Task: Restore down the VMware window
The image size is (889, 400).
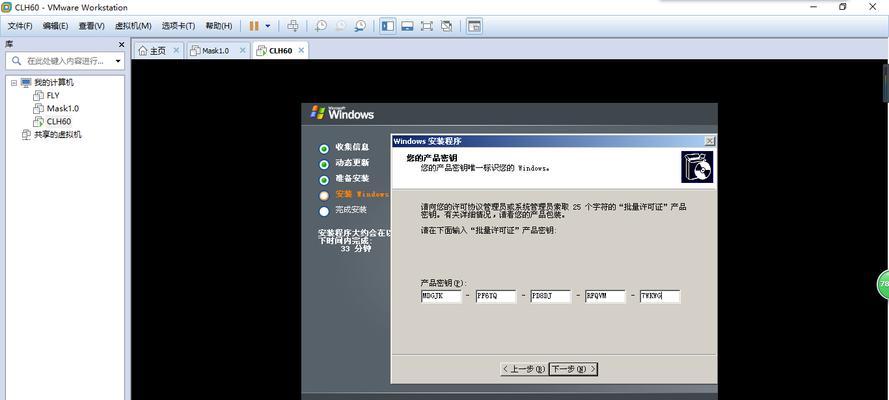Action: (843, 7)
